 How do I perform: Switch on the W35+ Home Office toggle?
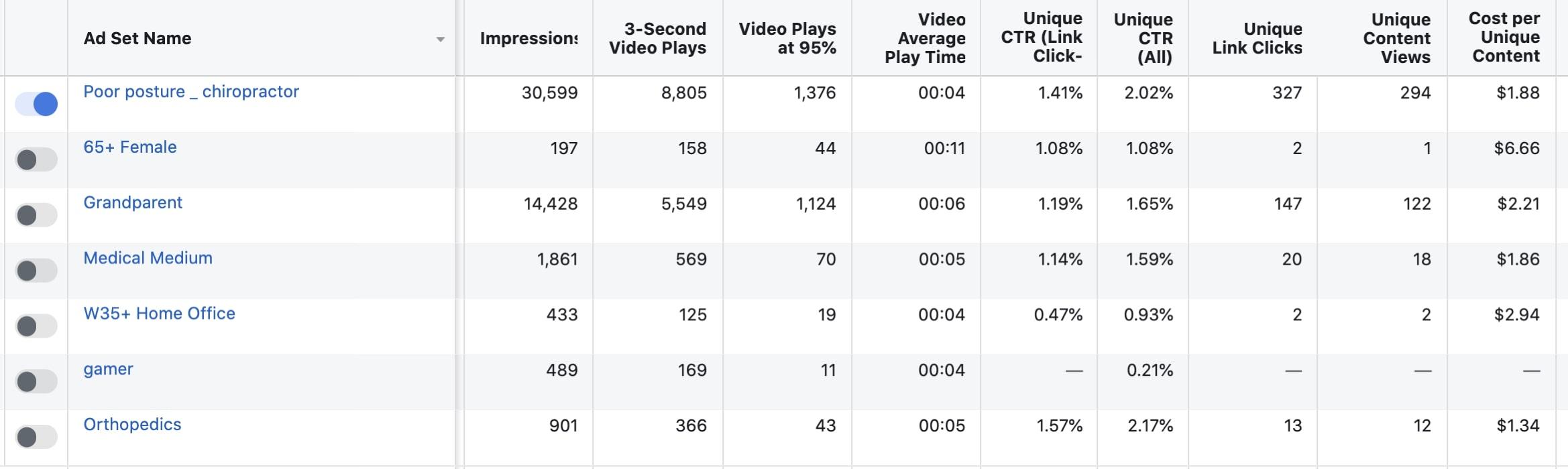[x=36, y=326]
